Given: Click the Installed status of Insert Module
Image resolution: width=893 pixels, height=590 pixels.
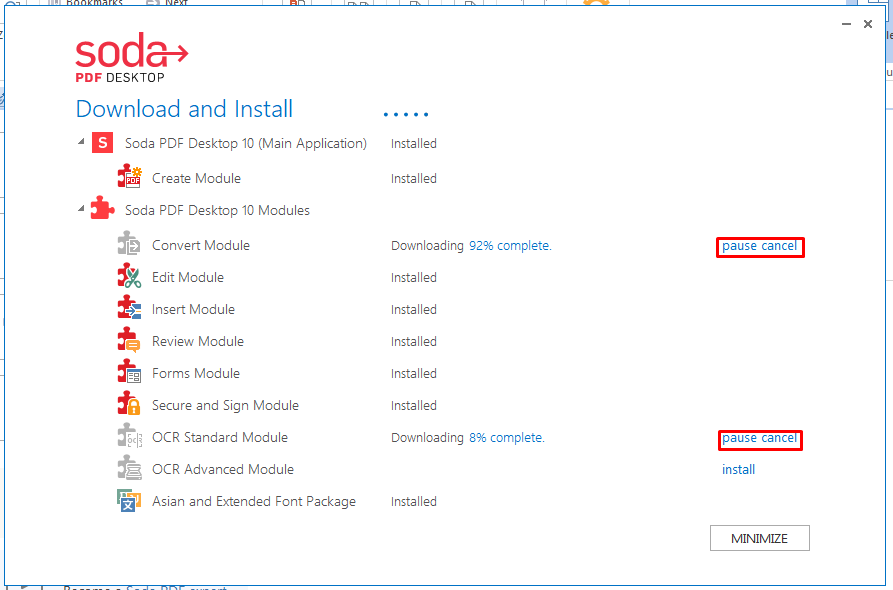Looking at the screenshot, I should click(x=414, y=310).
